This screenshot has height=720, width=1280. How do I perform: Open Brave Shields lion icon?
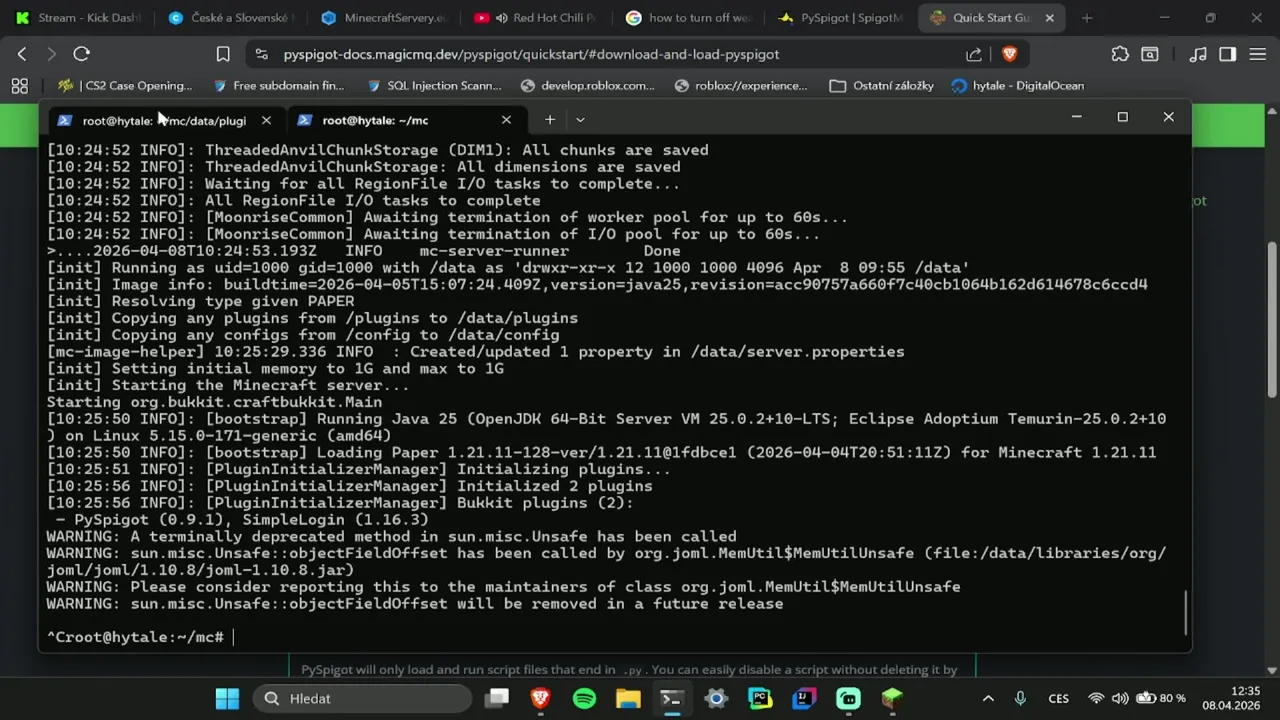point(1009,54)
